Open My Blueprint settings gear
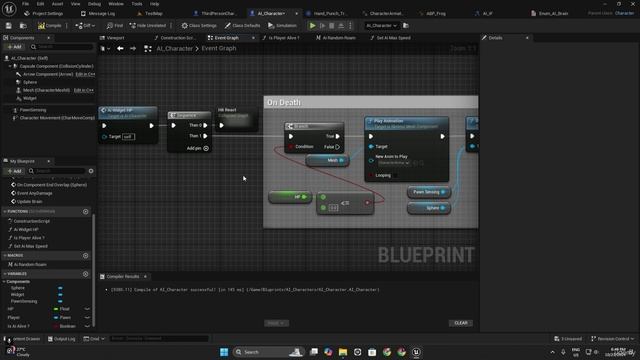640x360 pixels. [x=91, y=171]
